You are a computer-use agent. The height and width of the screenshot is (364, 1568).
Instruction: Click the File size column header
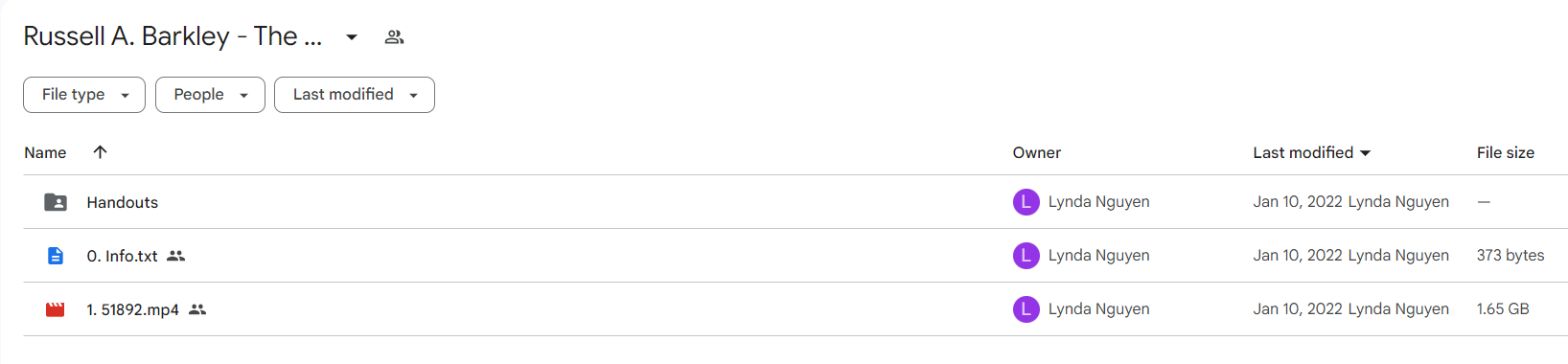click(1506, 152)
